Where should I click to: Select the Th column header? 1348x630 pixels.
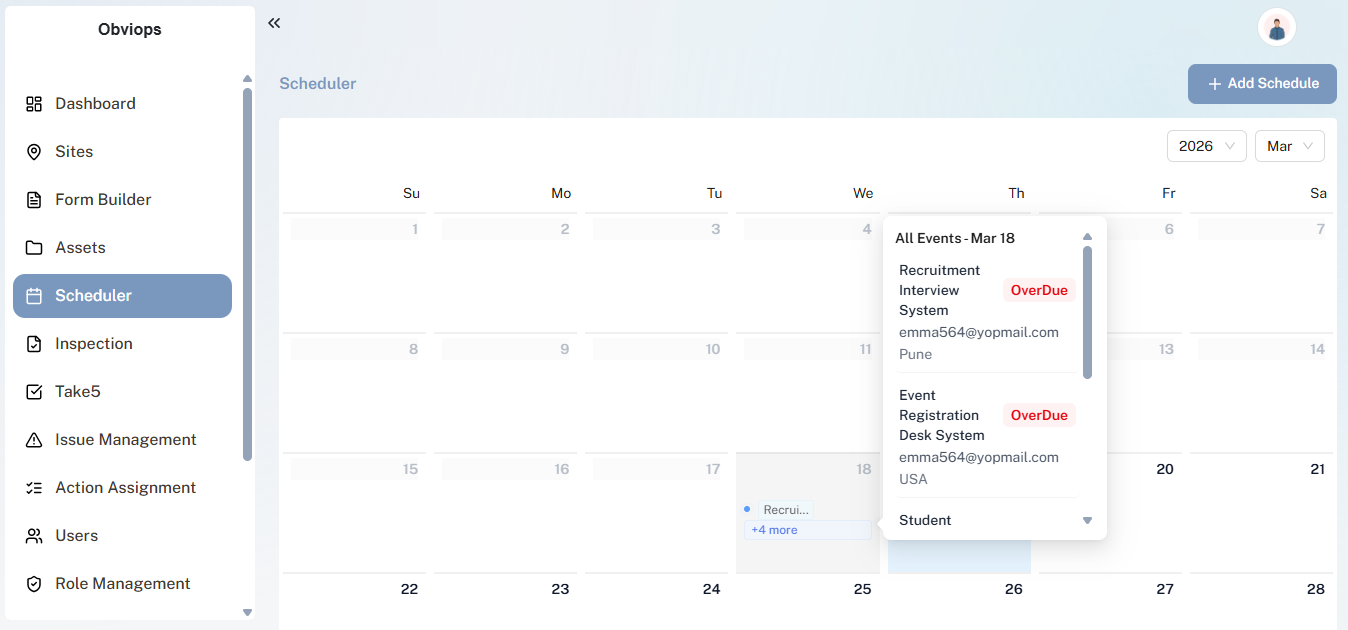point(1016,192)
